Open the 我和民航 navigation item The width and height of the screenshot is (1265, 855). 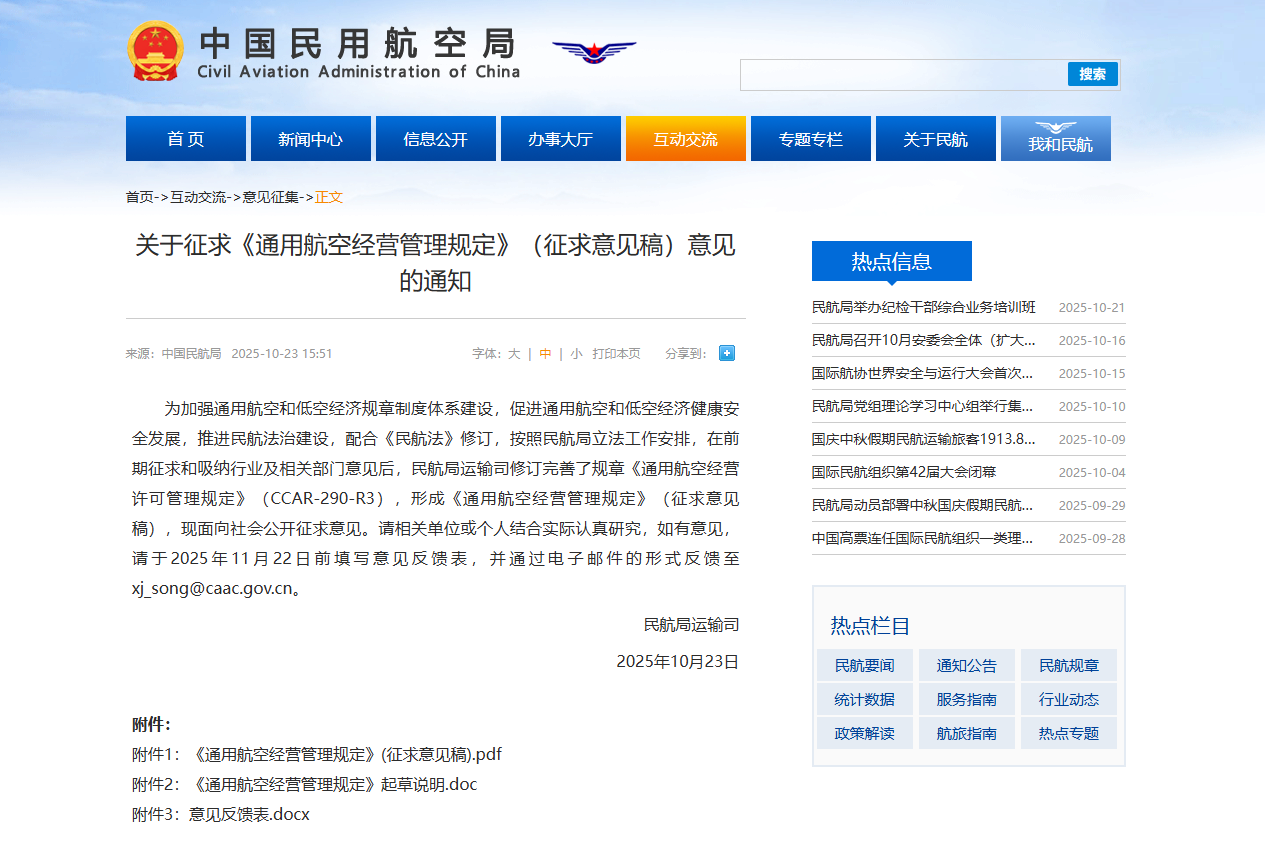(1055, 139)
